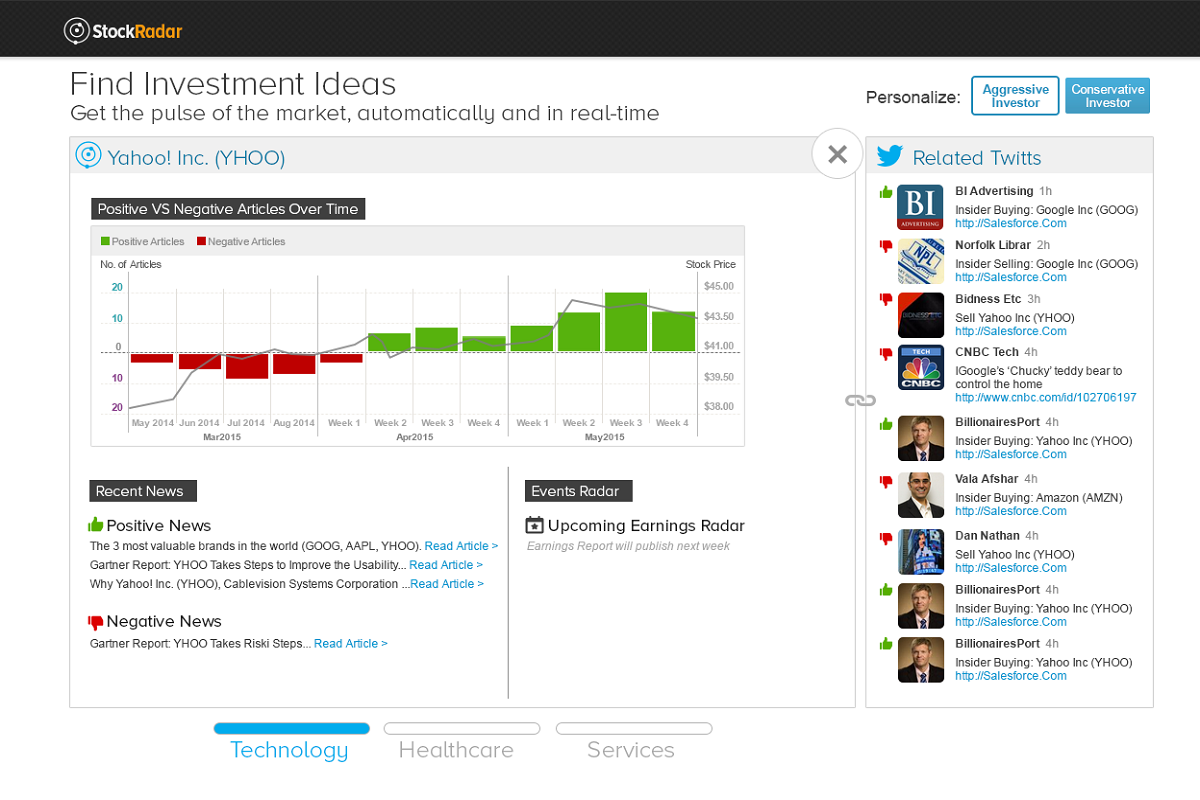
Task: Click 'Insider Buying: Amazon (AMZN)' tweet text
Action: point(1039,498)
